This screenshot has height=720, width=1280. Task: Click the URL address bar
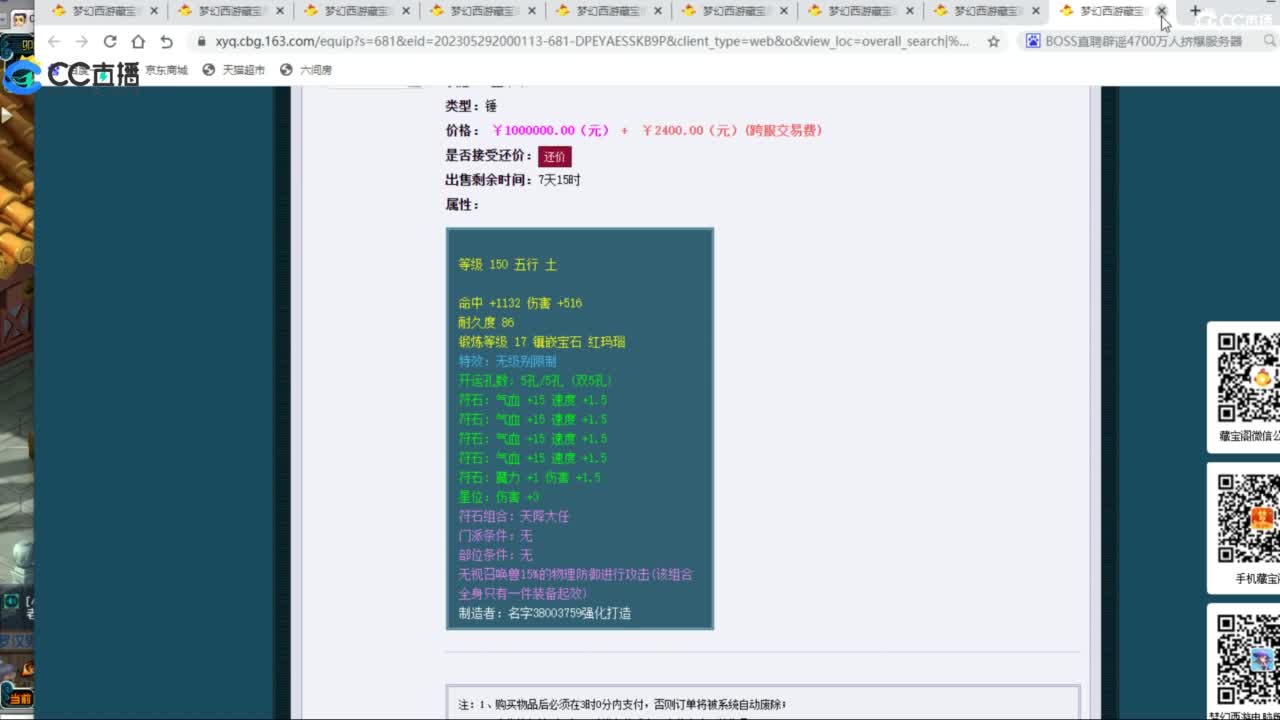tap(590, 42)
